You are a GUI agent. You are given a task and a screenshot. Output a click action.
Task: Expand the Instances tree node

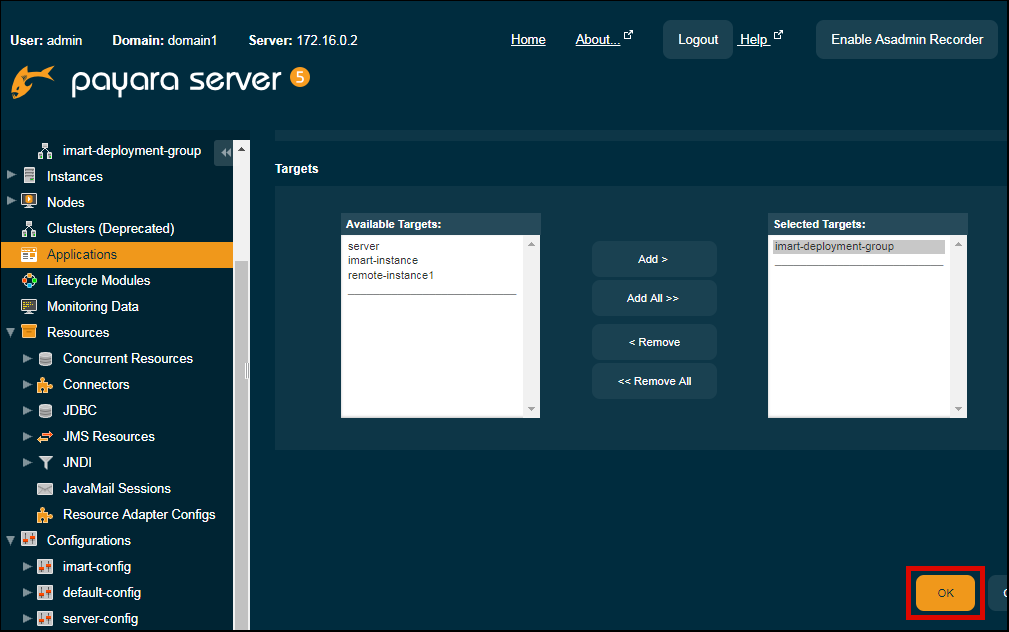click(11, 176)
